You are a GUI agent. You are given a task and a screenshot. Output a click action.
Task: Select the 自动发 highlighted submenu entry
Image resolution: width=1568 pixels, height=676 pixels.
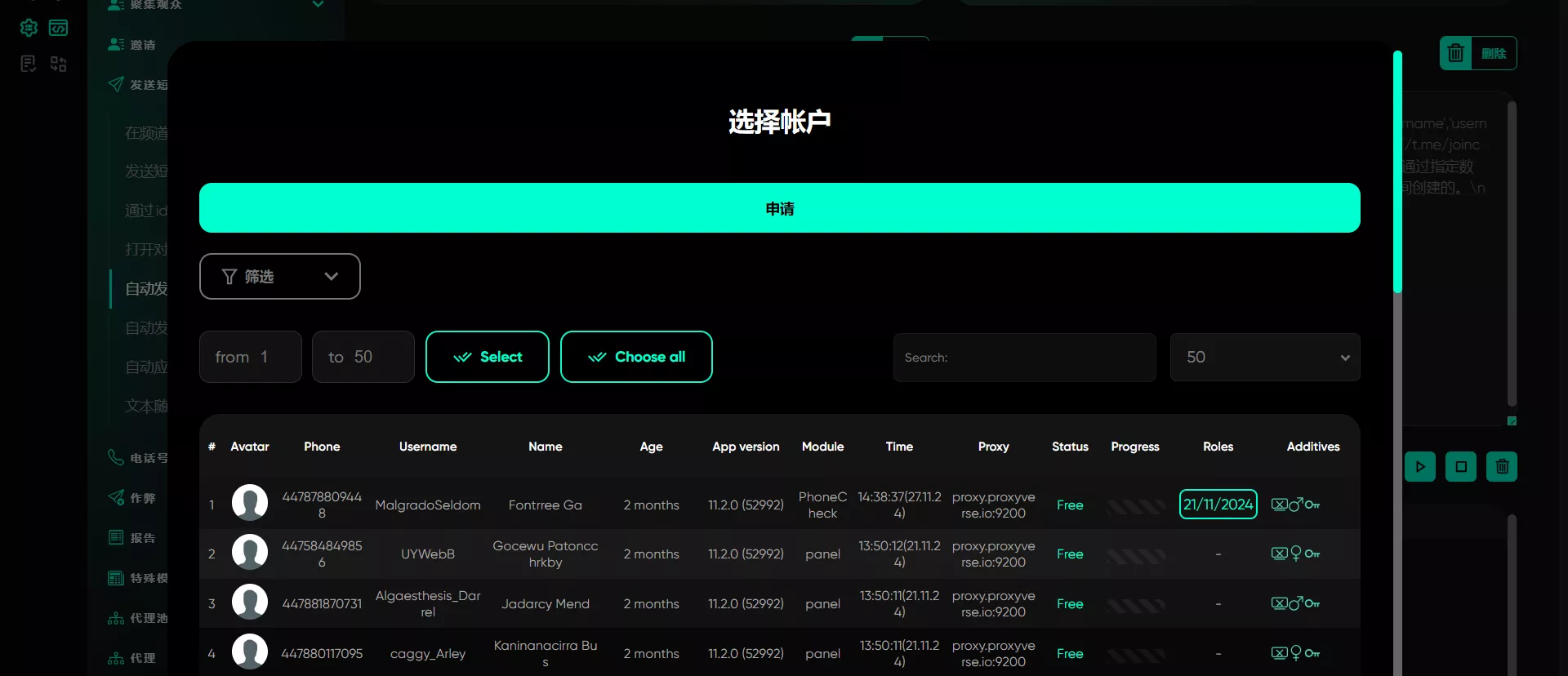[x=146, y=289]
